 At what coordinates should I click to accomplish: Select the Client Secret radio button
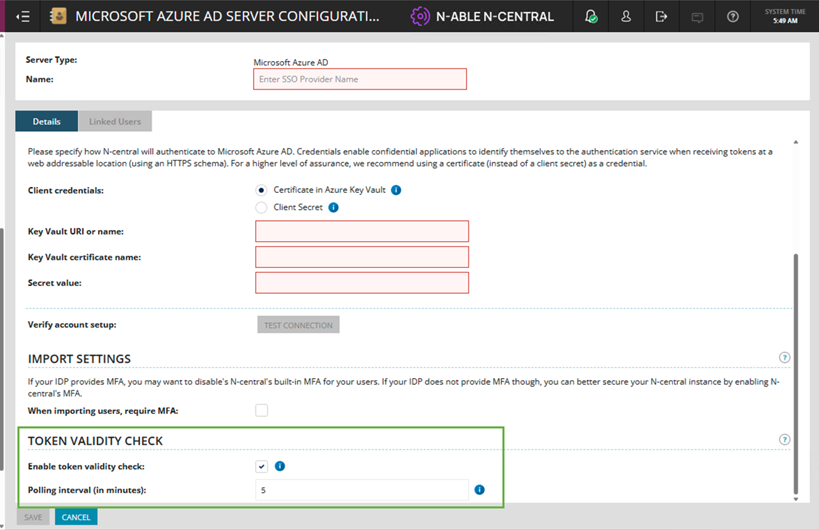coord(261,208)
